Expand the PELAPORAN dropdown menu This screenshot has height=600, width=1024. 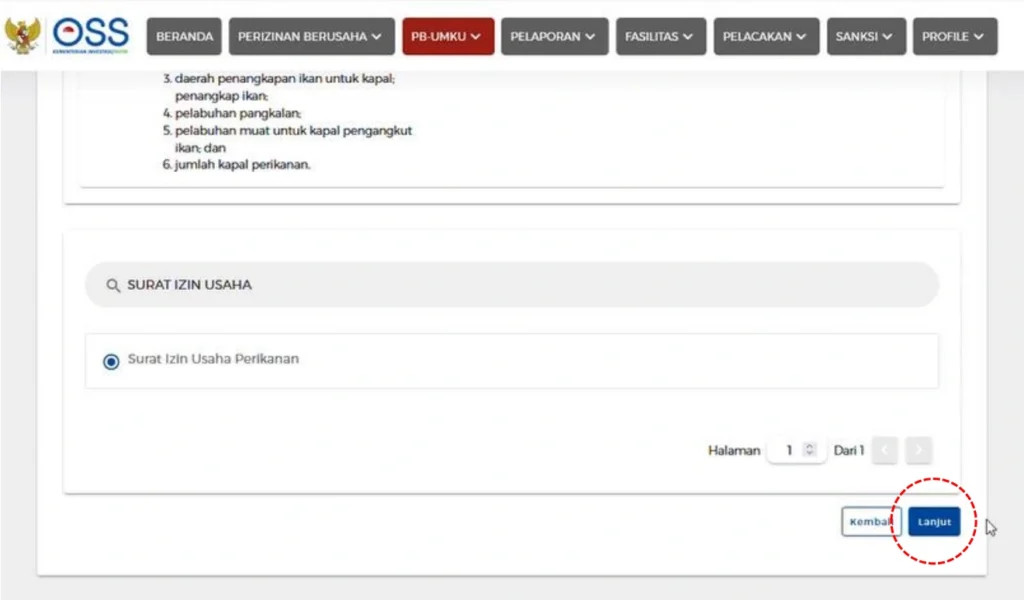(553, 37)
